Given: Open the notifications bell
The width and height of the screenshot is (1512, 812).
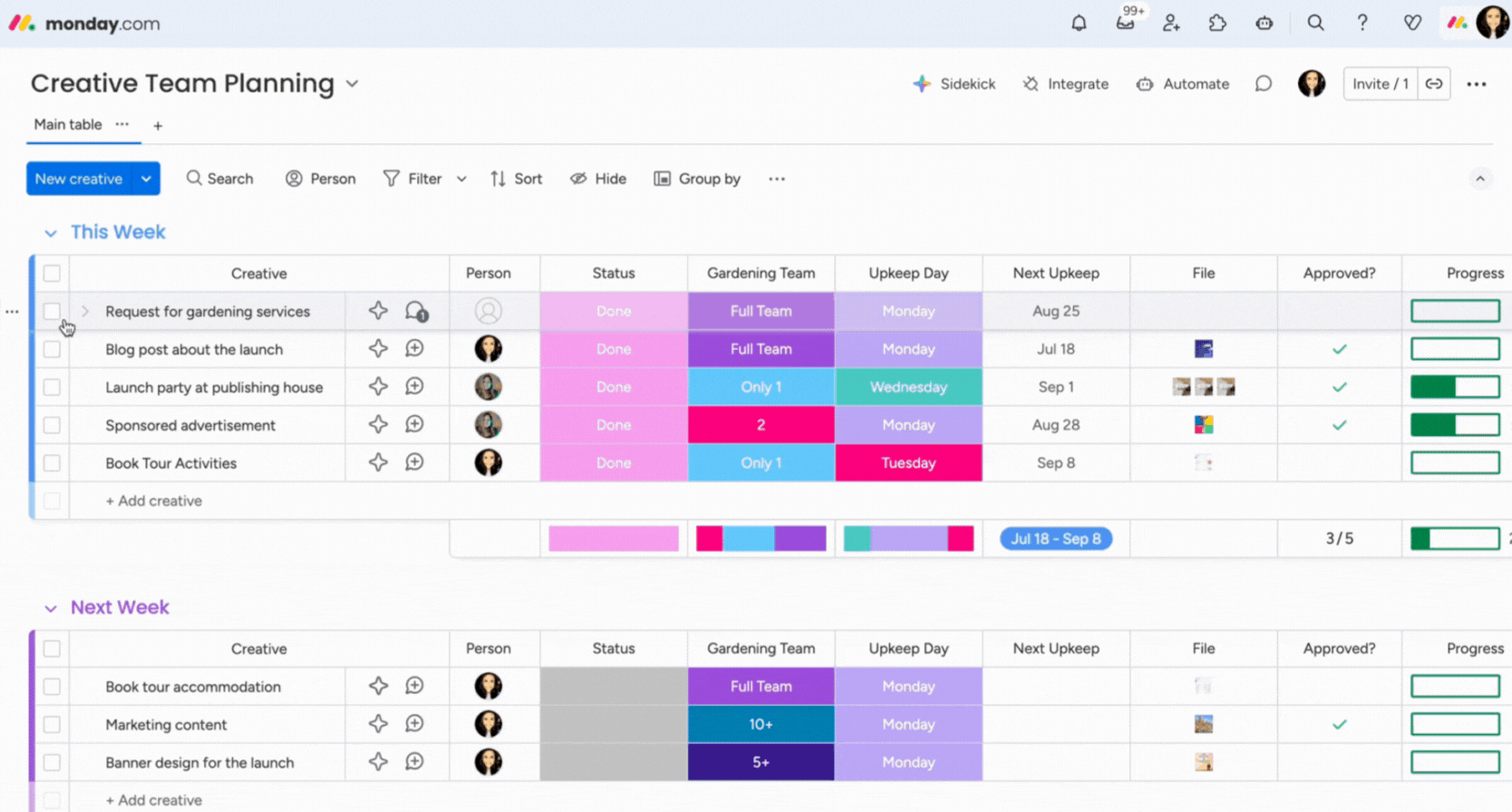Looking at the screenshot, I should pyautogui.click(x=1079, y=24).
